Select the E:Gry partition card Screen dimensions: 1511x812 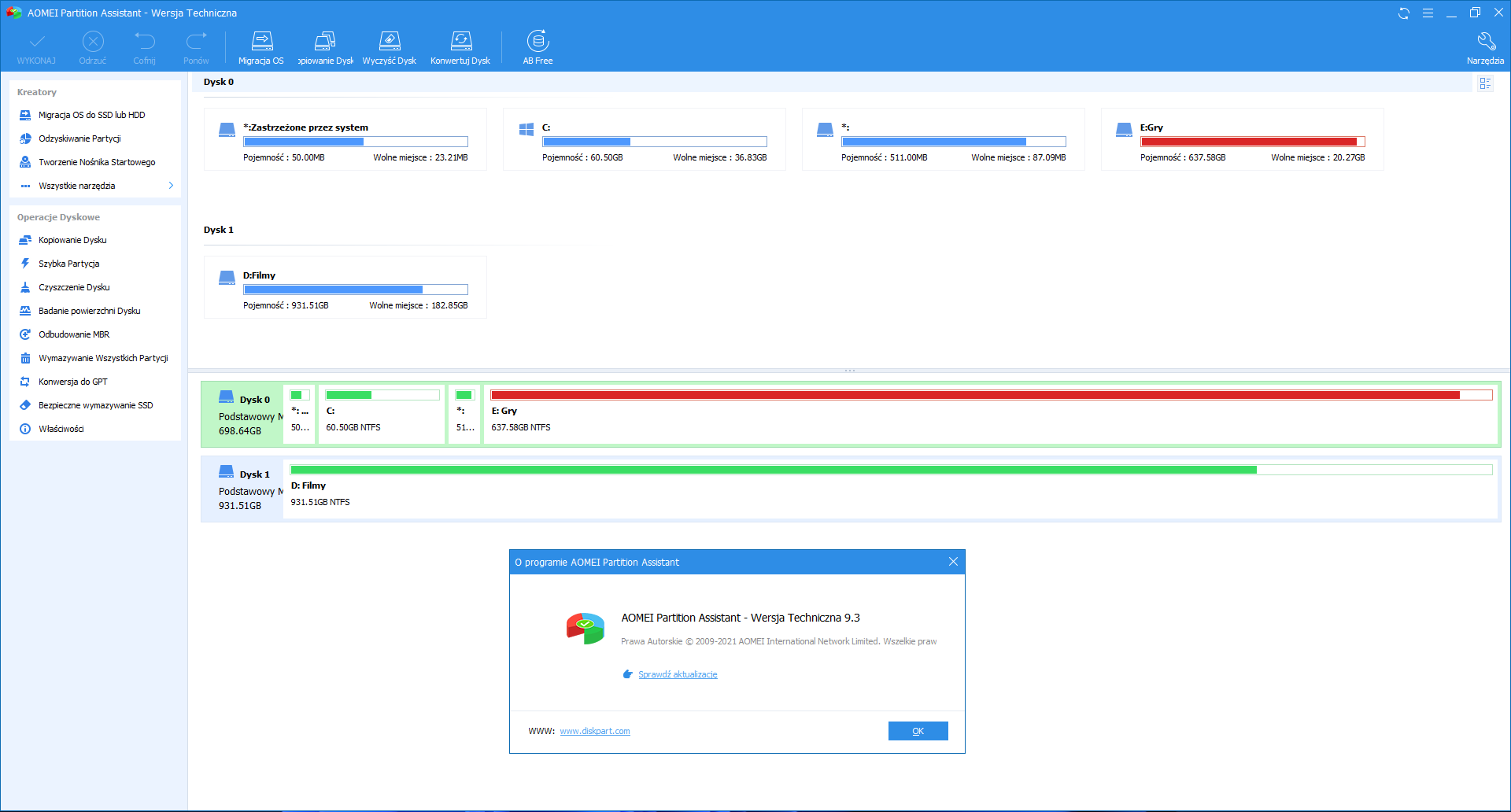1243,139
